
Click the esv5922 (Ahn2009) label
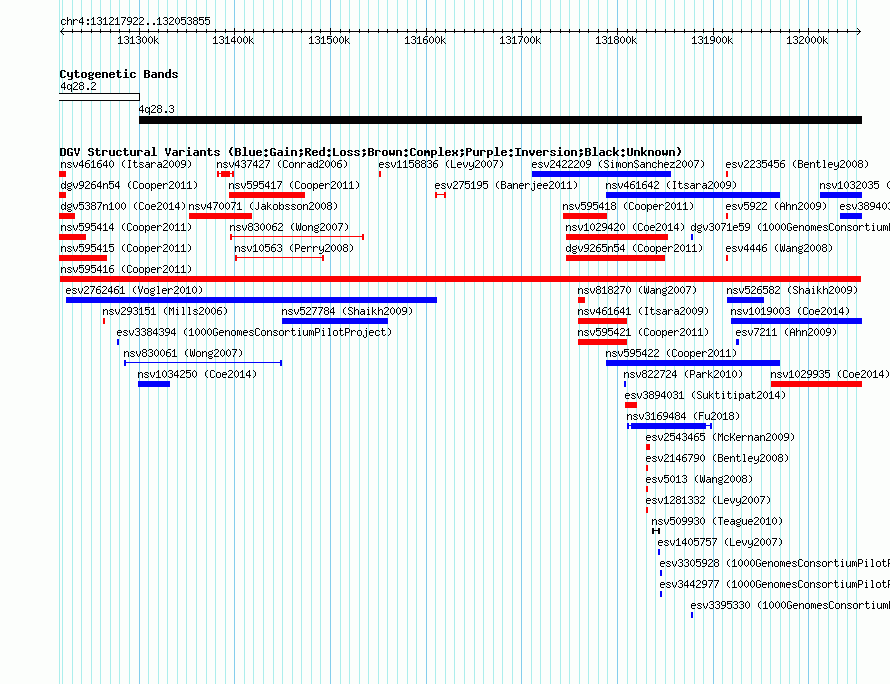pos(776,206)
